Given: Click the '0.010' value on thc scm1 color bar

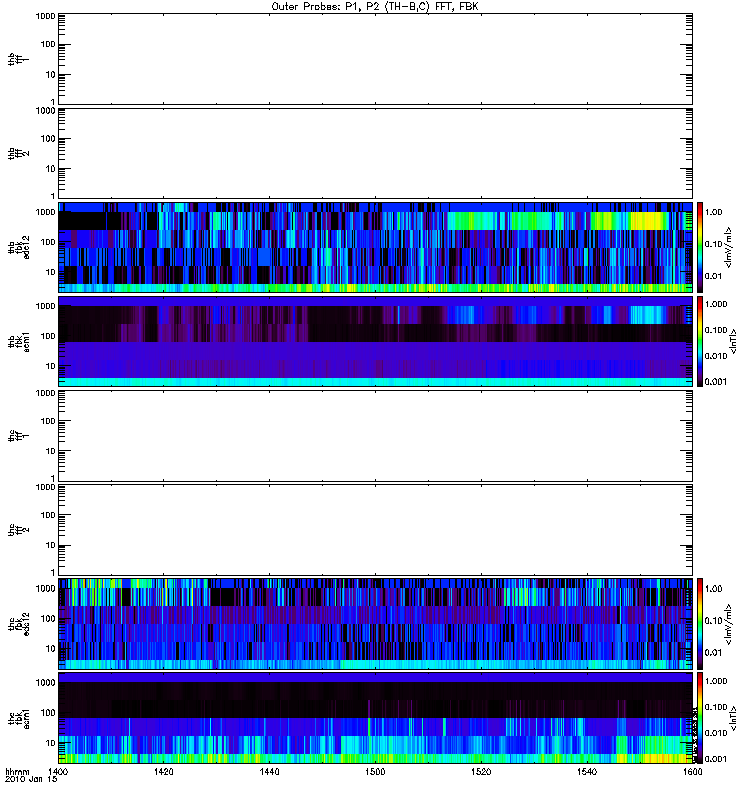Looking at the screenshot, I should point(716,733).
